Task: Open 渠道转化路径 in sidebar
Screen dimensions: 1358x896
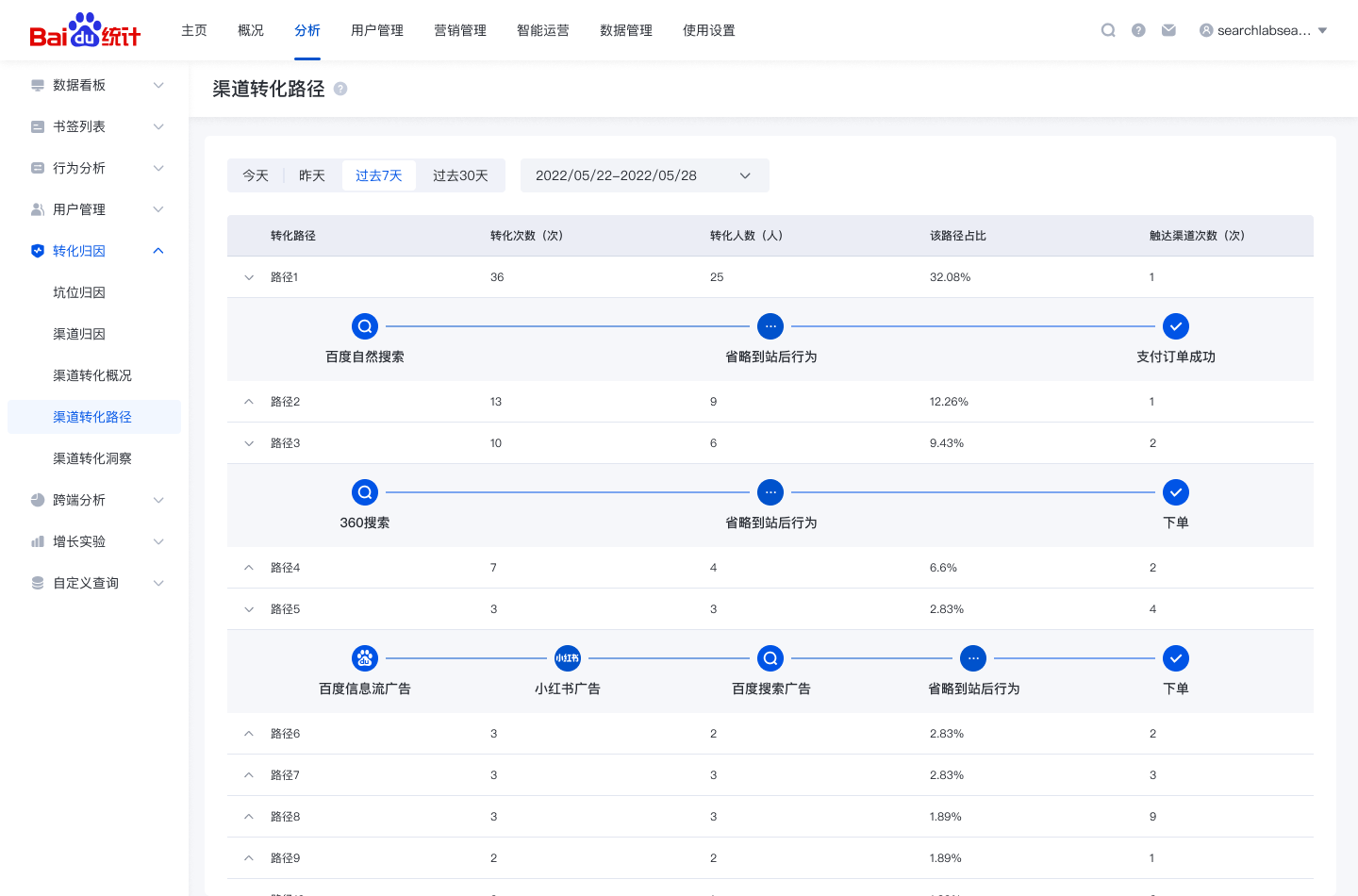Action: (92, 417)
